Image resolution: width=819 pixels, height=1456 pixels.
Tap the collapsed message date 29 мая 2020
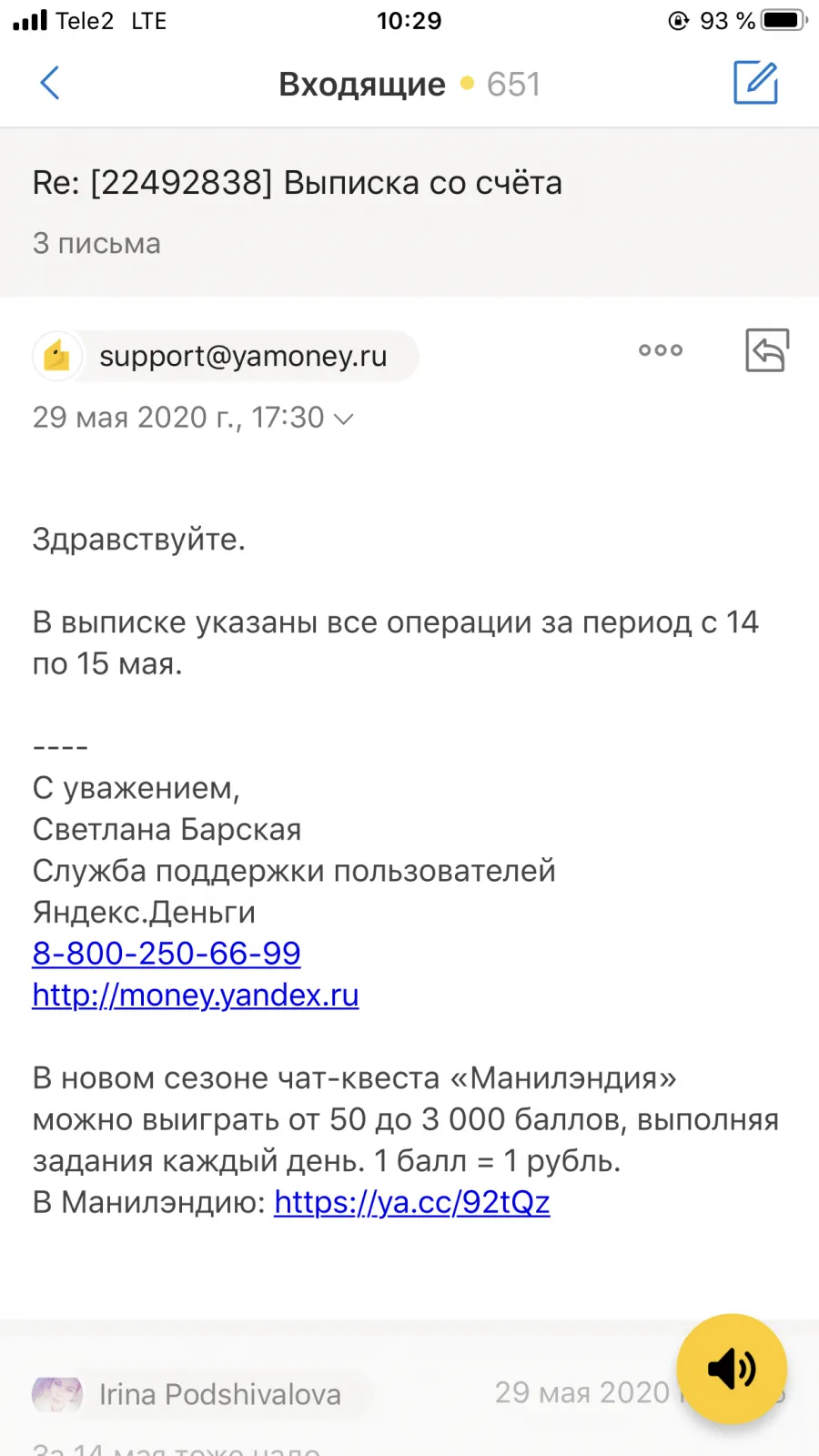click(x=582, y=1392)
